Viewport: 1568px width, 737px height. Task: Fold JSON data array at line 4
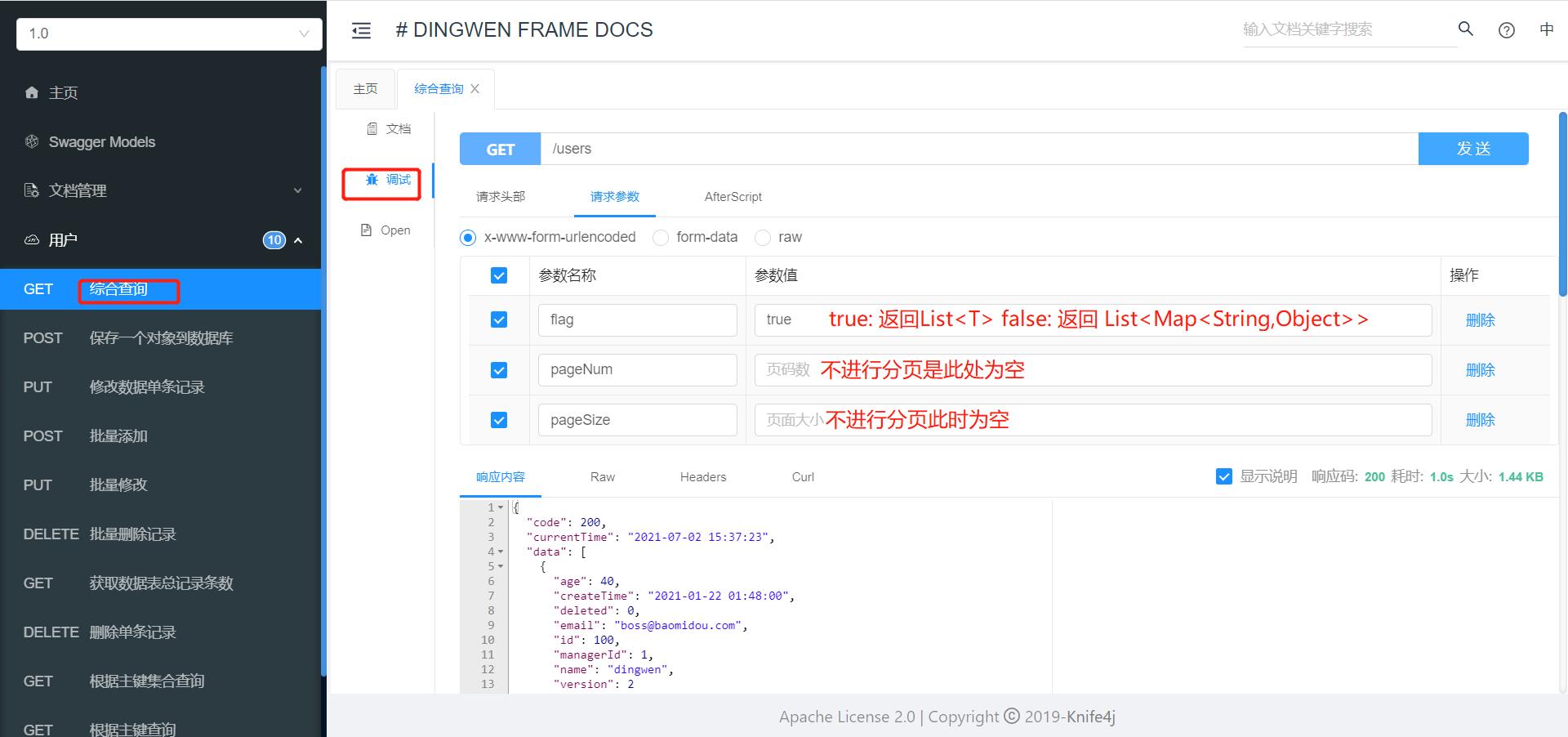(x=501, y=552)
